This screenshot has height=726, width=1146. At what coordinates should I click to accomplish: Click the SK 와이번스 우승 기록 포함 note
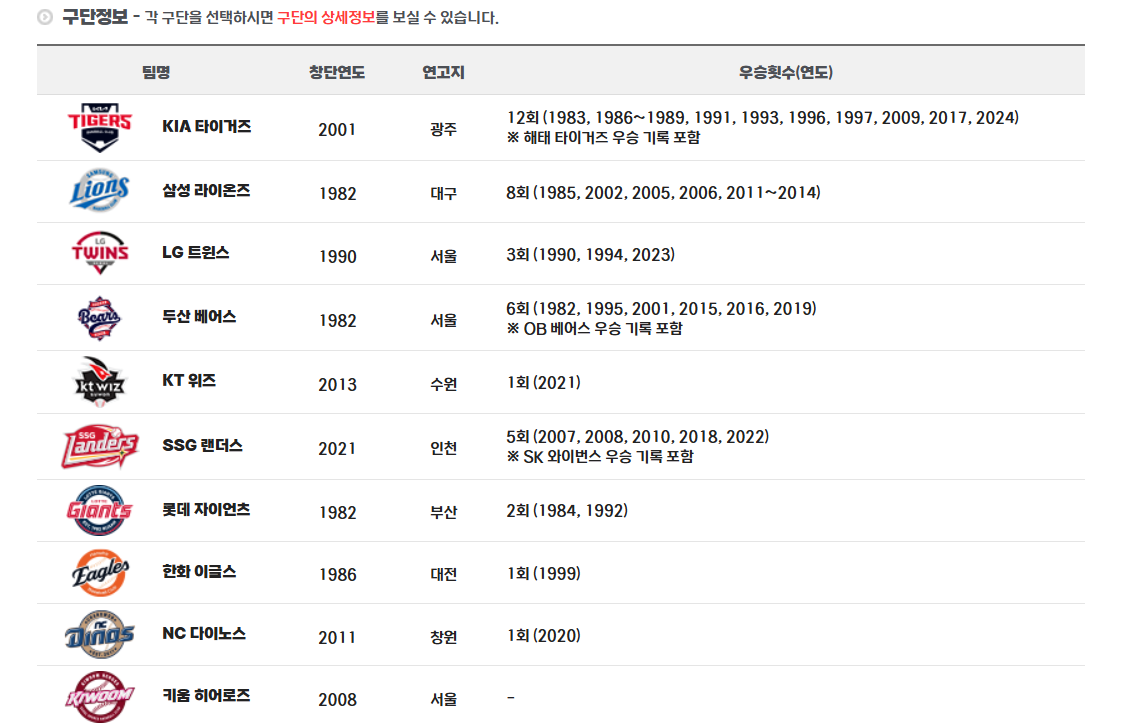pos(600,457)
